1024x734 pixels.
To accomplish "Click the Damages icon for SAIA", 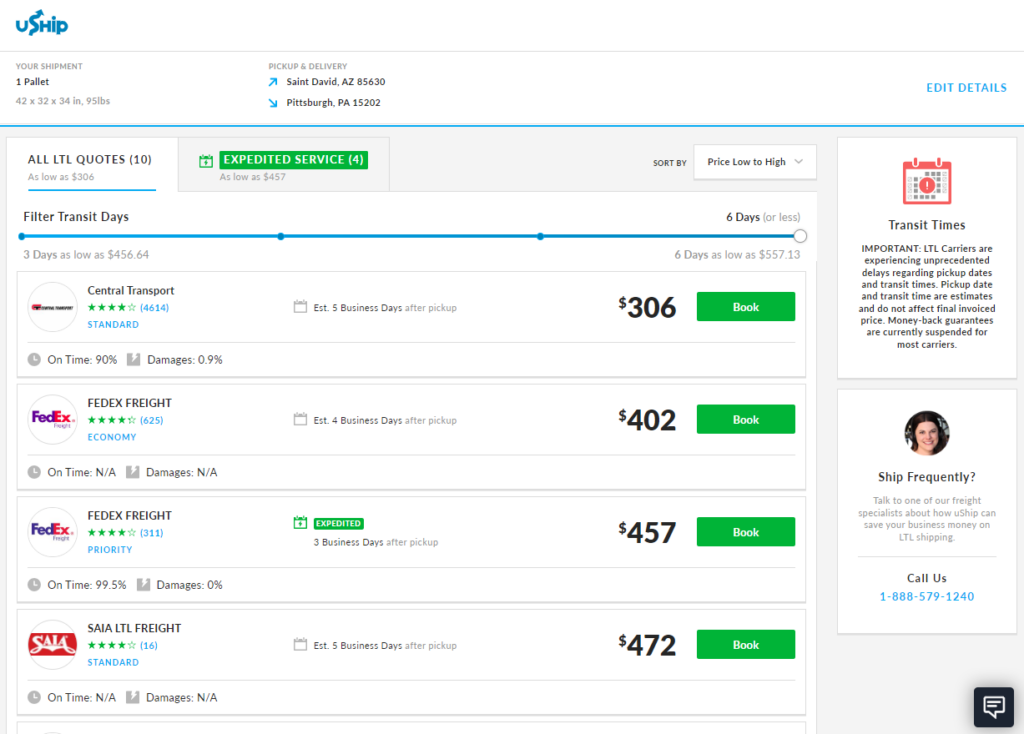I will point(133,697).
